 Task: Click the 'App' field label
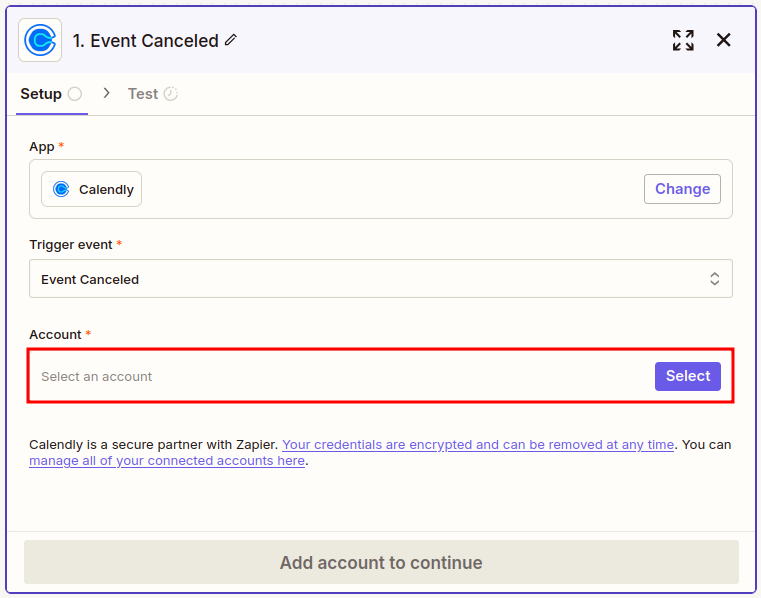pos(42,147)
